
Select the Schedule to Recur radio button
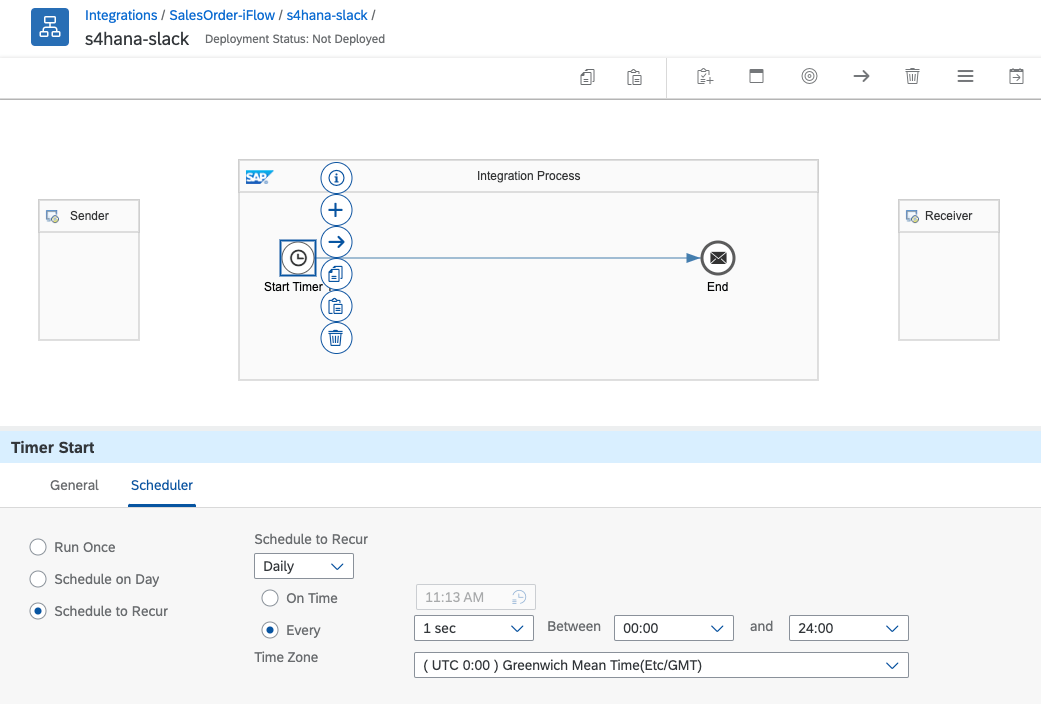coord(38,611)
